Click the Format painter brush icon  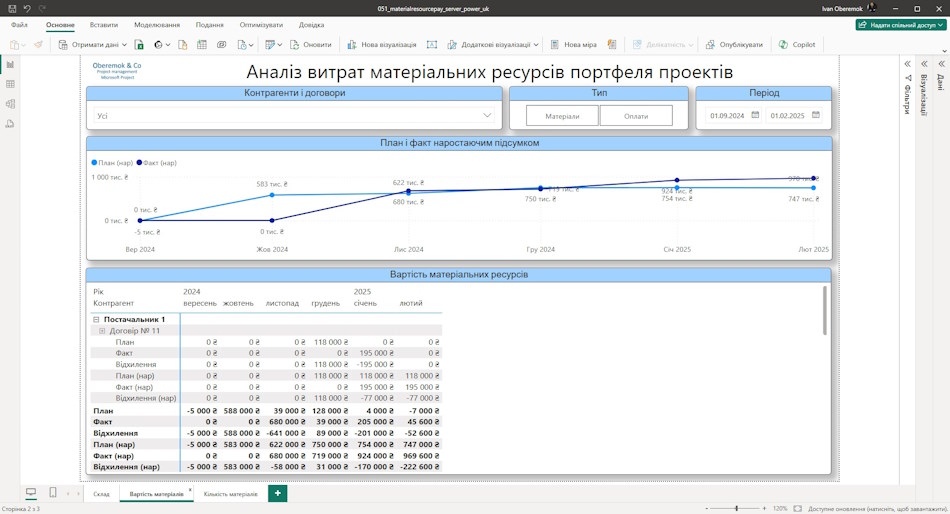(x=39, y=45)
